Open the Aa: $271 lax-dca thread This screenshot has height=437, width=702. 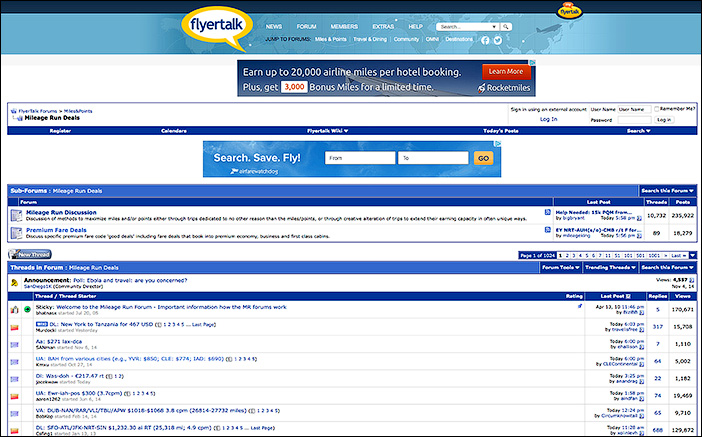pyautogui.click(x=59, y=342)
